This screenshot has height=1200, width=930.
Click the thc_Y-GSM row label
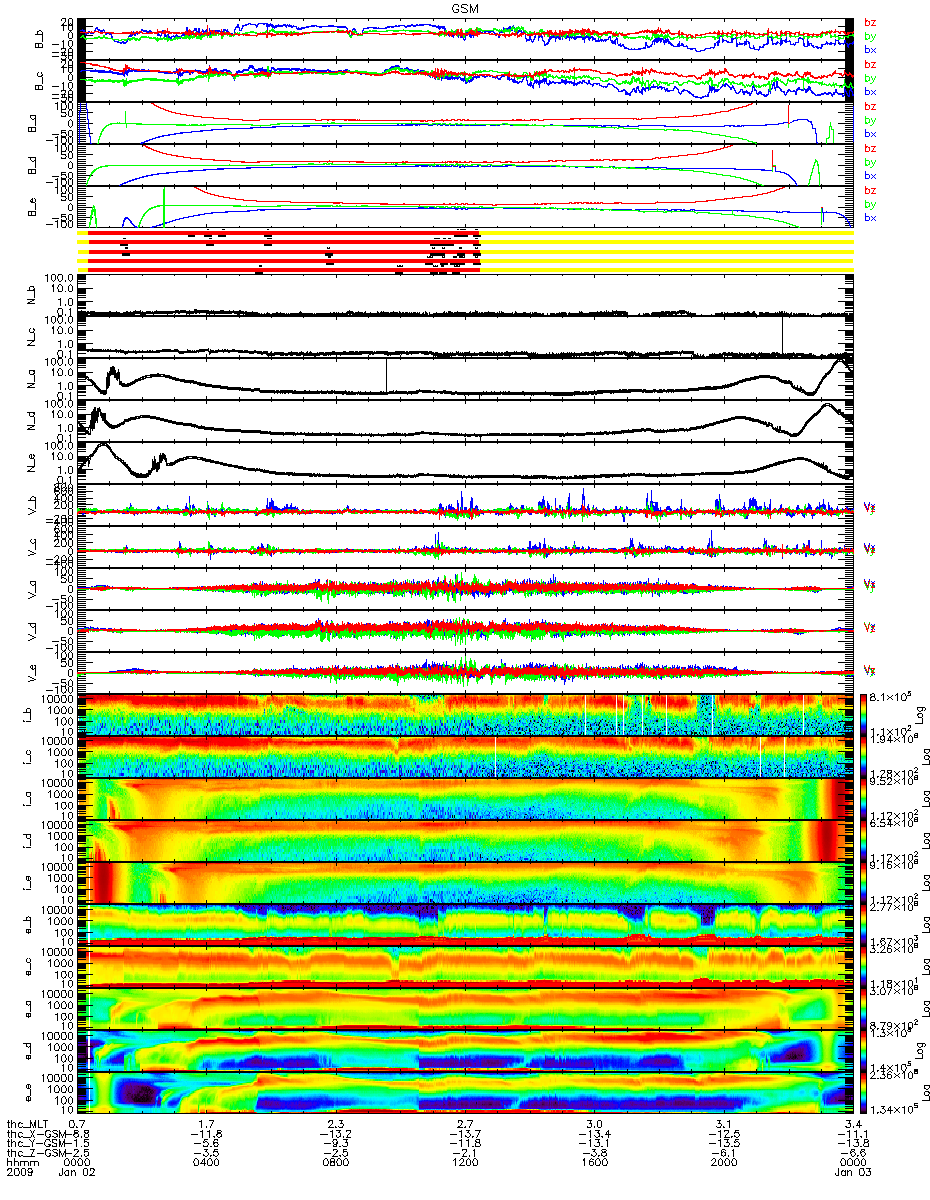pos(37,1144)
